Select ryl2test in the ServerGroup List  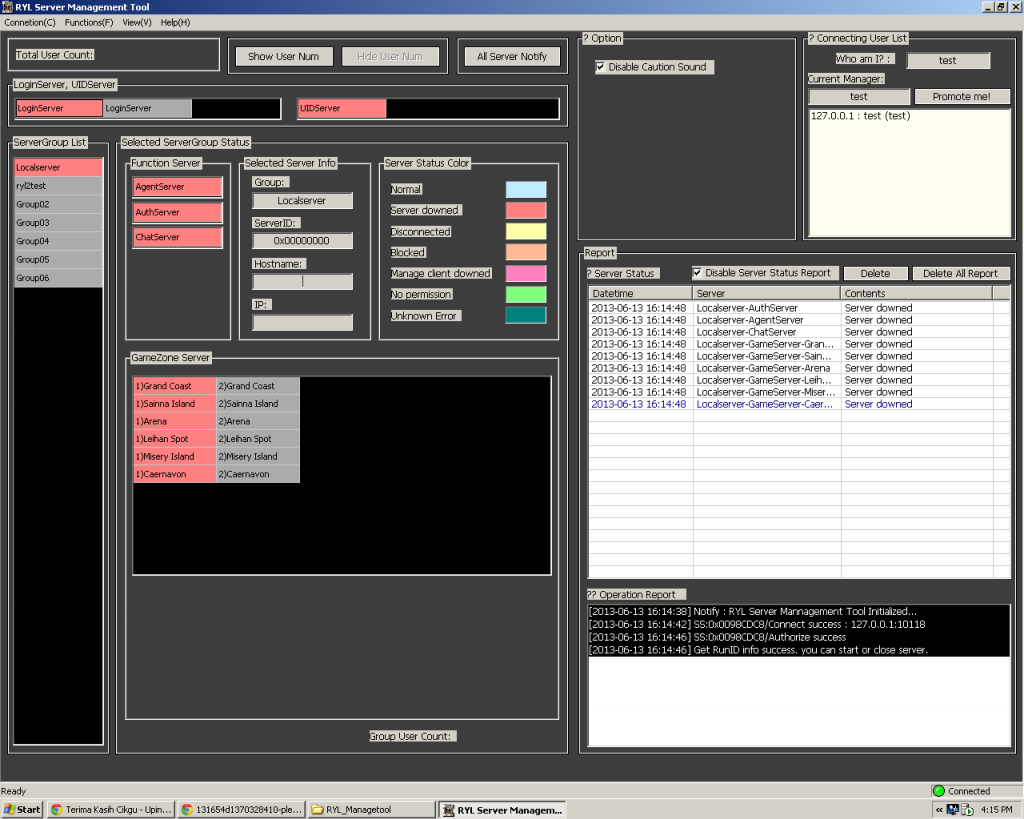tap(58, 186)
